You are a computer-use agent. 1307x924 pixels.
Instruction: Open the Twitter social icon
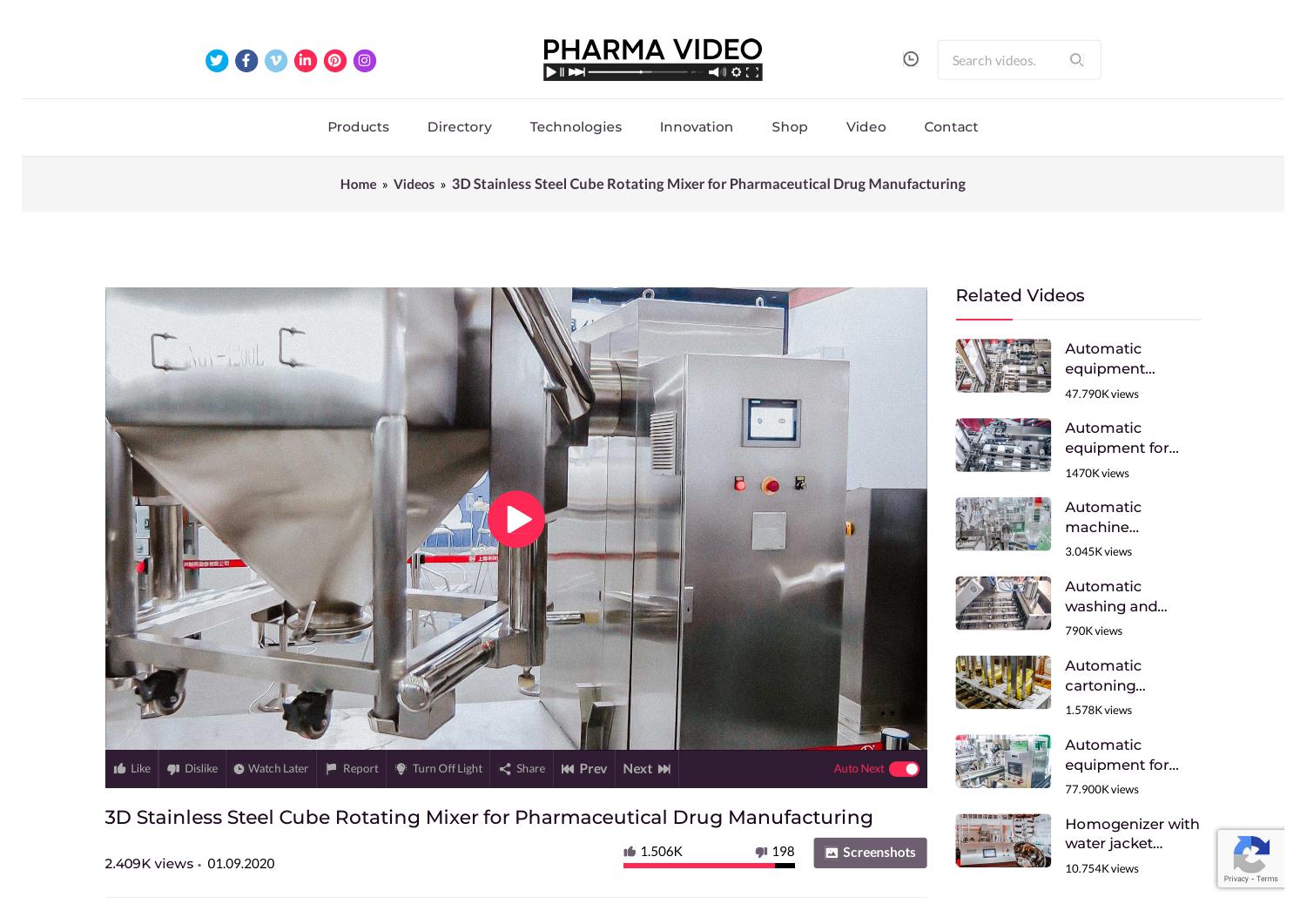217,60
